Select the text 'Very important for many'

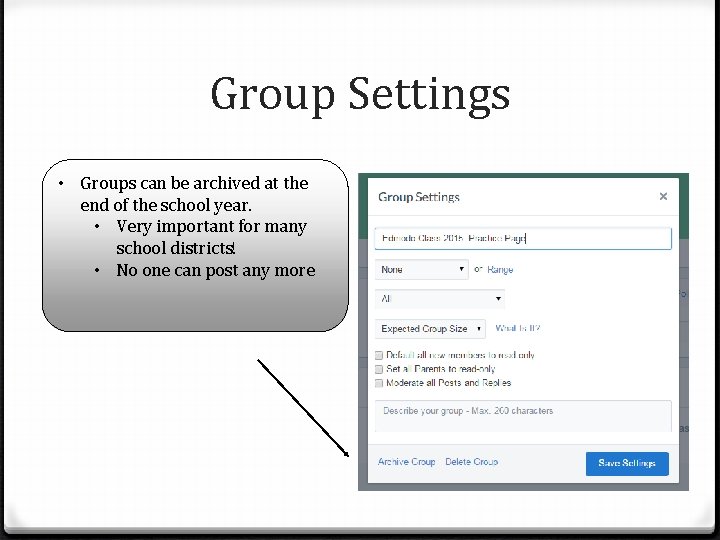pos(212,226)
